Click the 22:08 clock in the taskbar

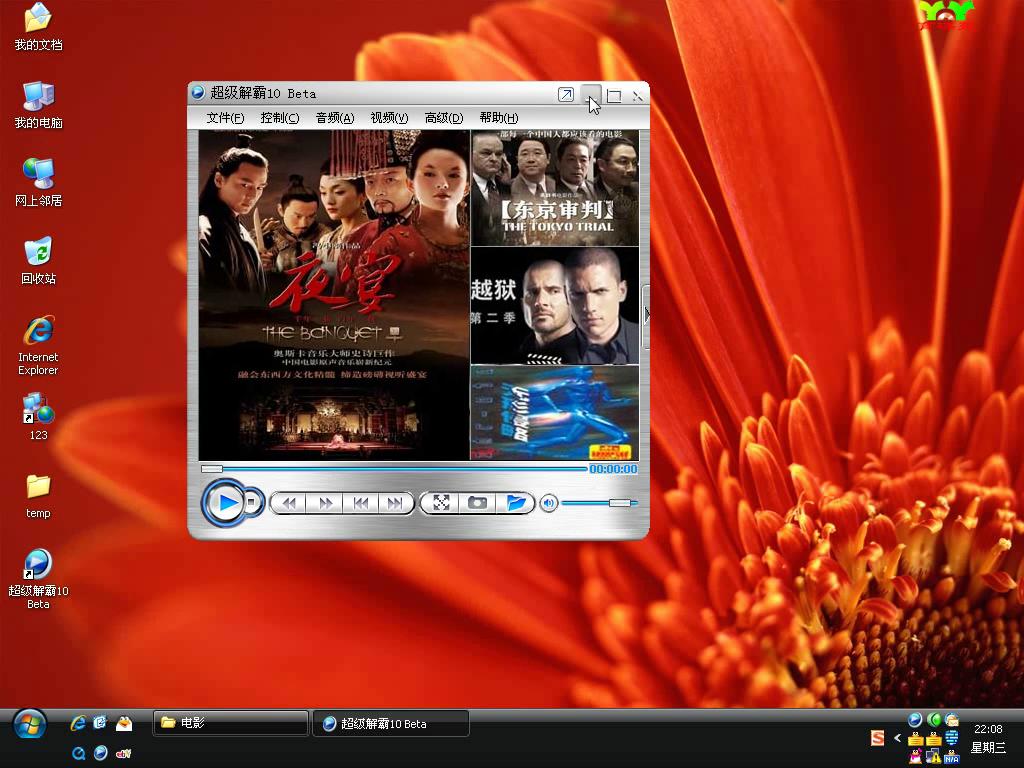(987, 729)
